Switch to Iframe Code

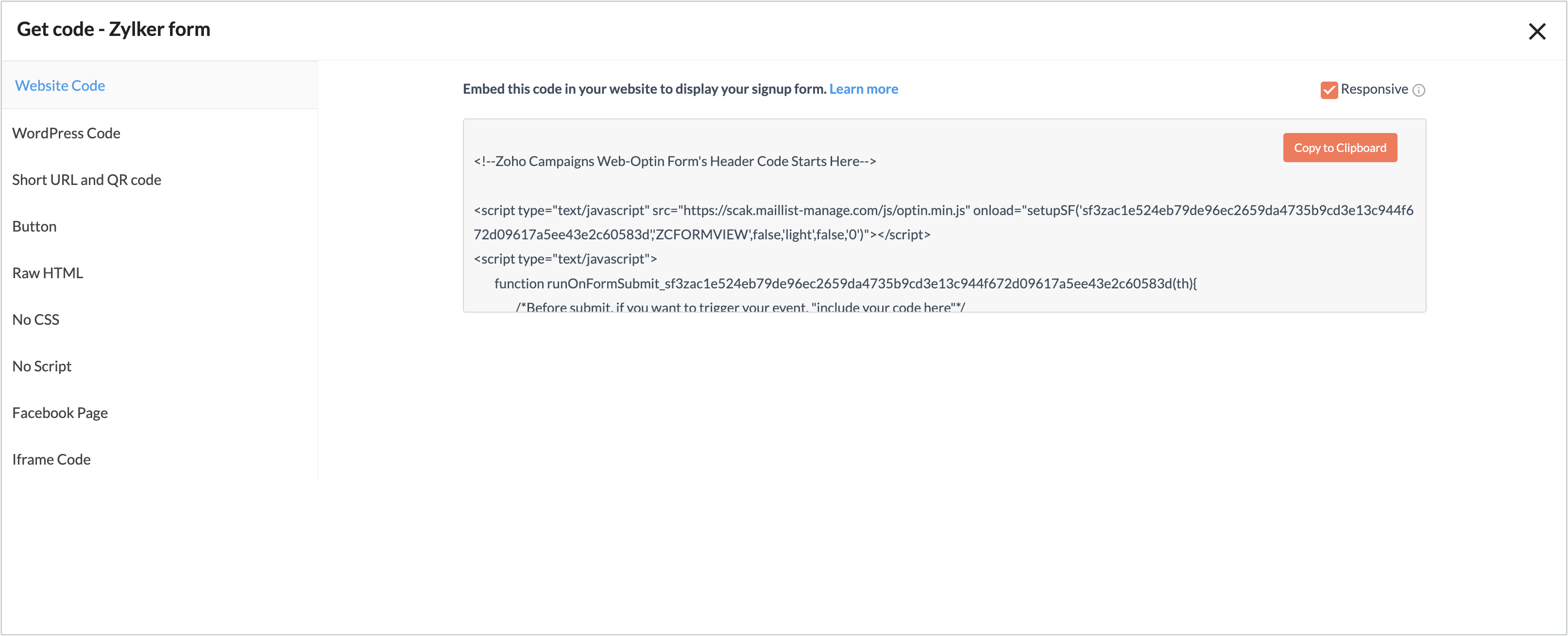(x=51, y=459)
